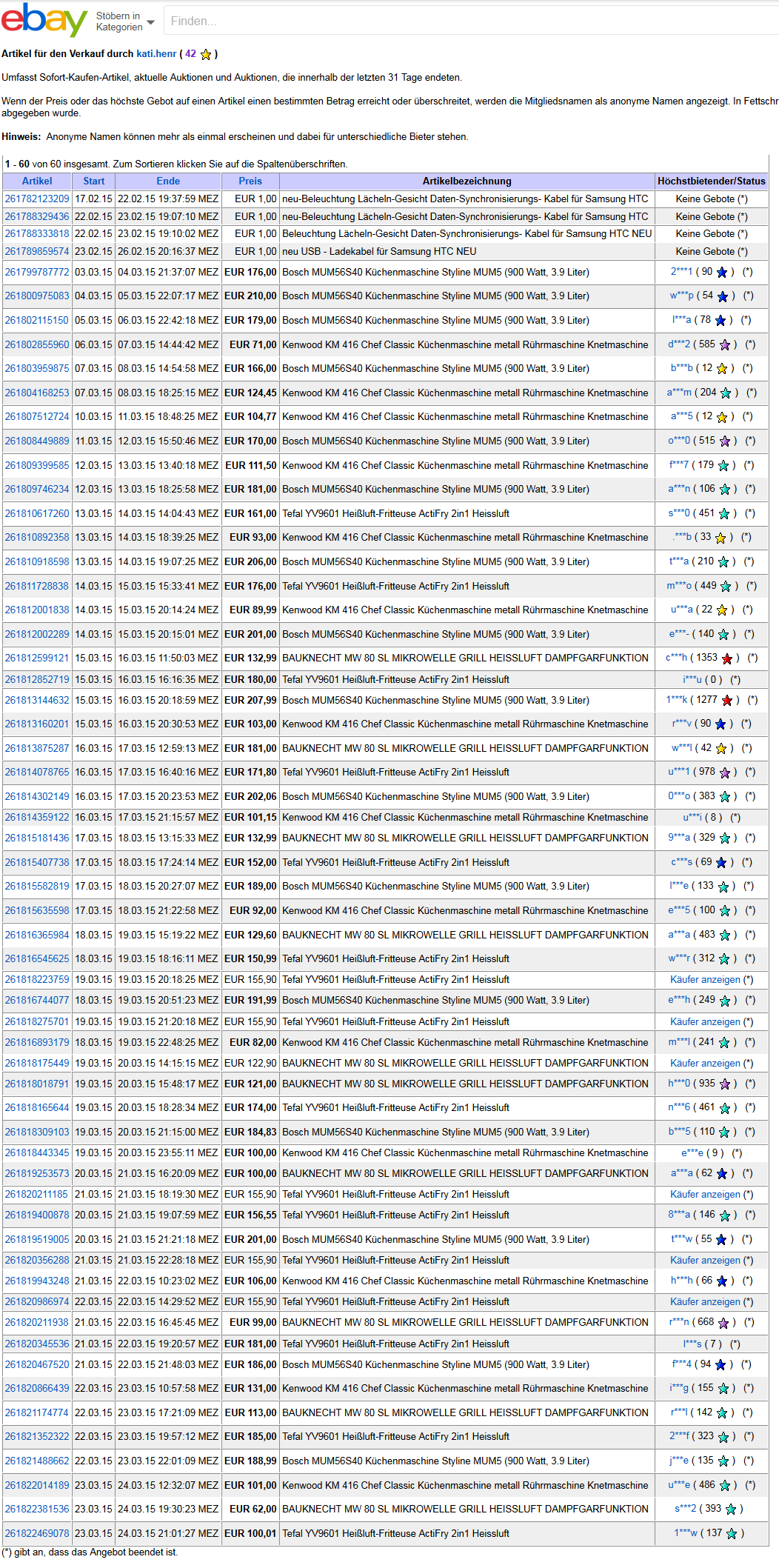The height and width of the screenshot is (1568, 779).
Task: Click the red star next to score 1353
Action: pos(727,658)
